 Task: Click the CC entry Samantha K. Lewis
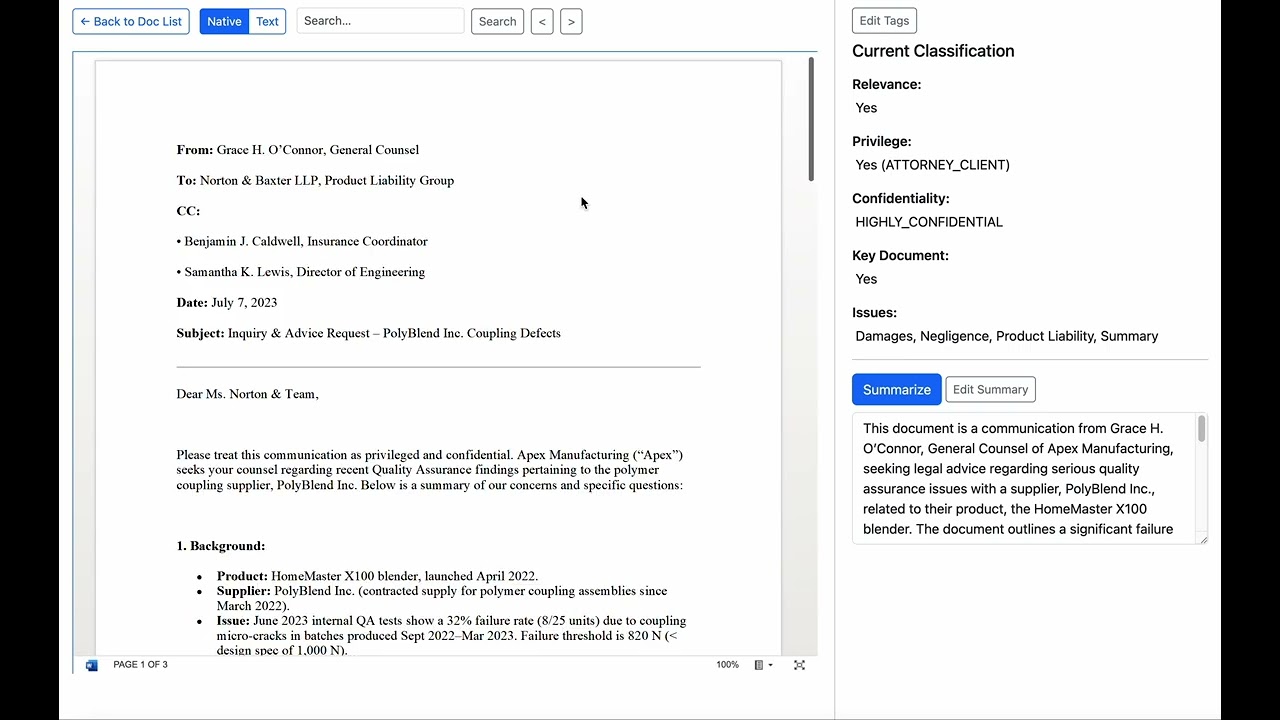click(301, 272)
